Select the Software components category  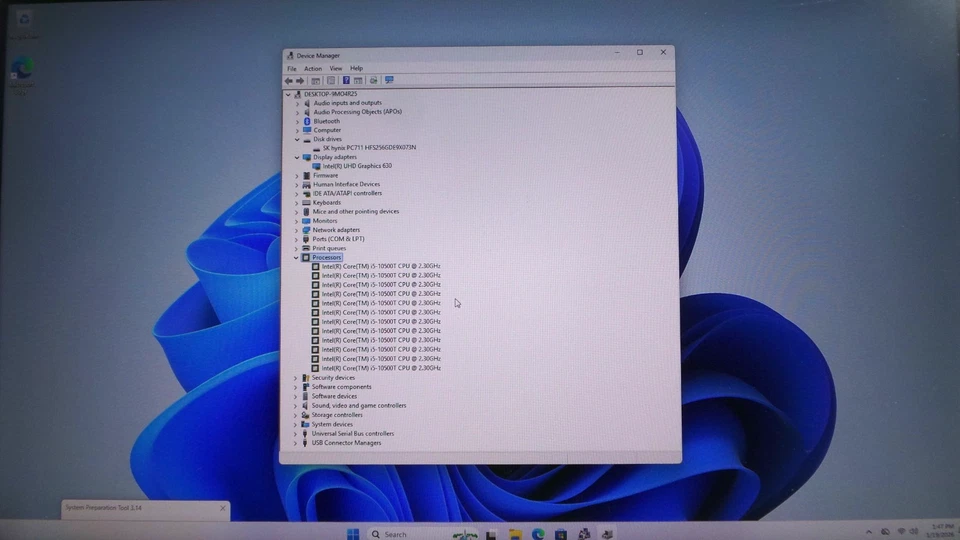tap(341, 387)
